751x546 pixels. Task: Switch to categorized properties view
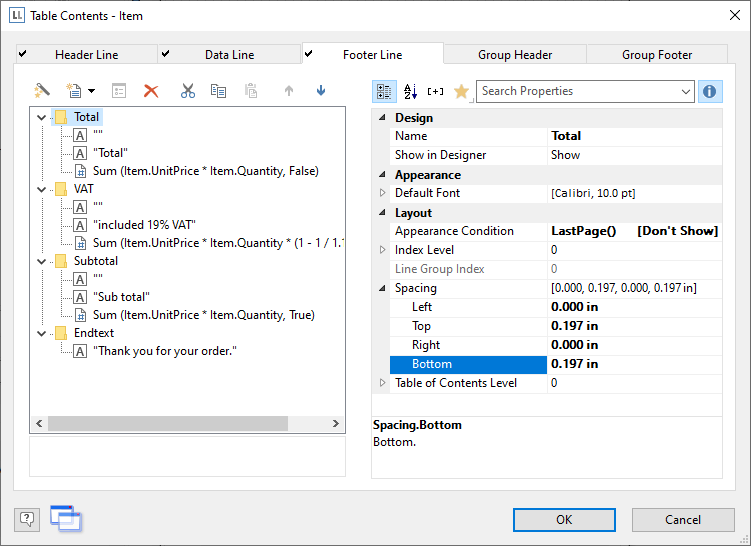point(384,92)
